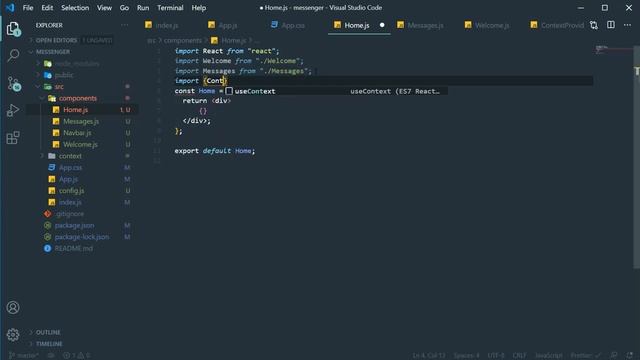Expand the context folder

(x=70, y=156)
